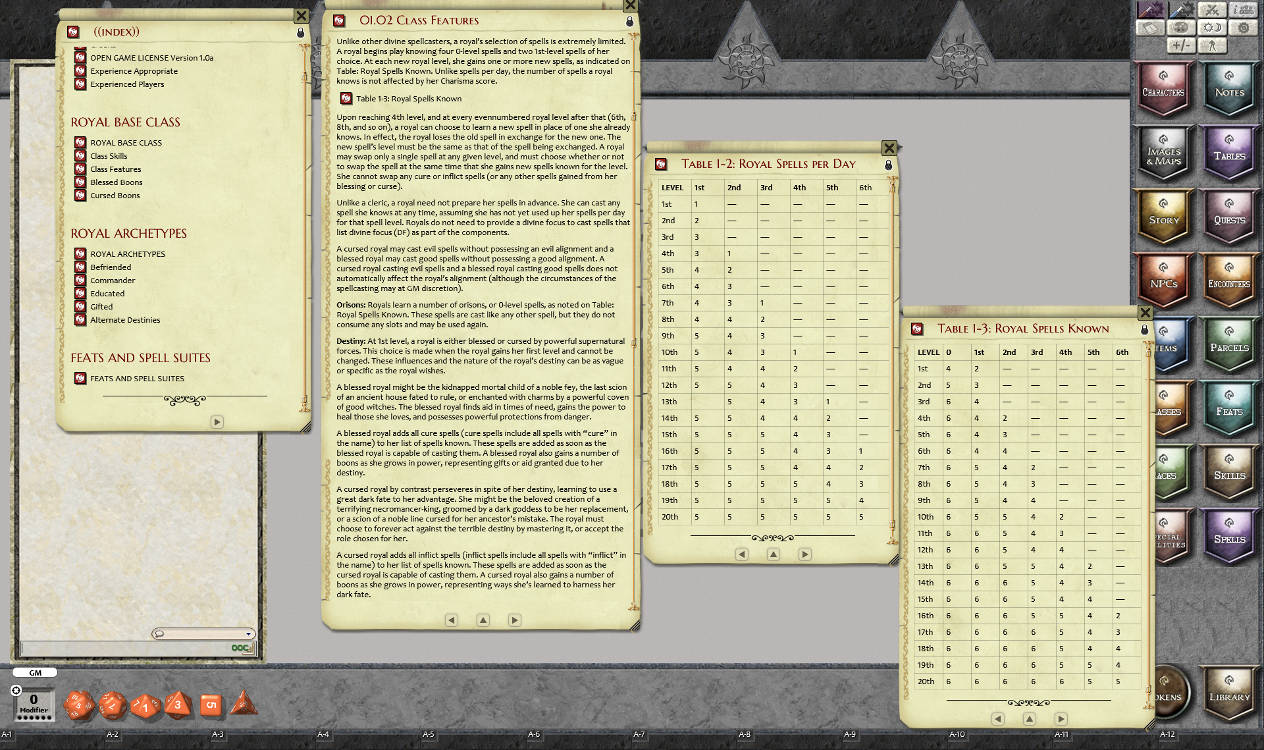Toggle OOC chat mode
The height and width of the screenshot is (750, 1264).
(x=239, y=647)
